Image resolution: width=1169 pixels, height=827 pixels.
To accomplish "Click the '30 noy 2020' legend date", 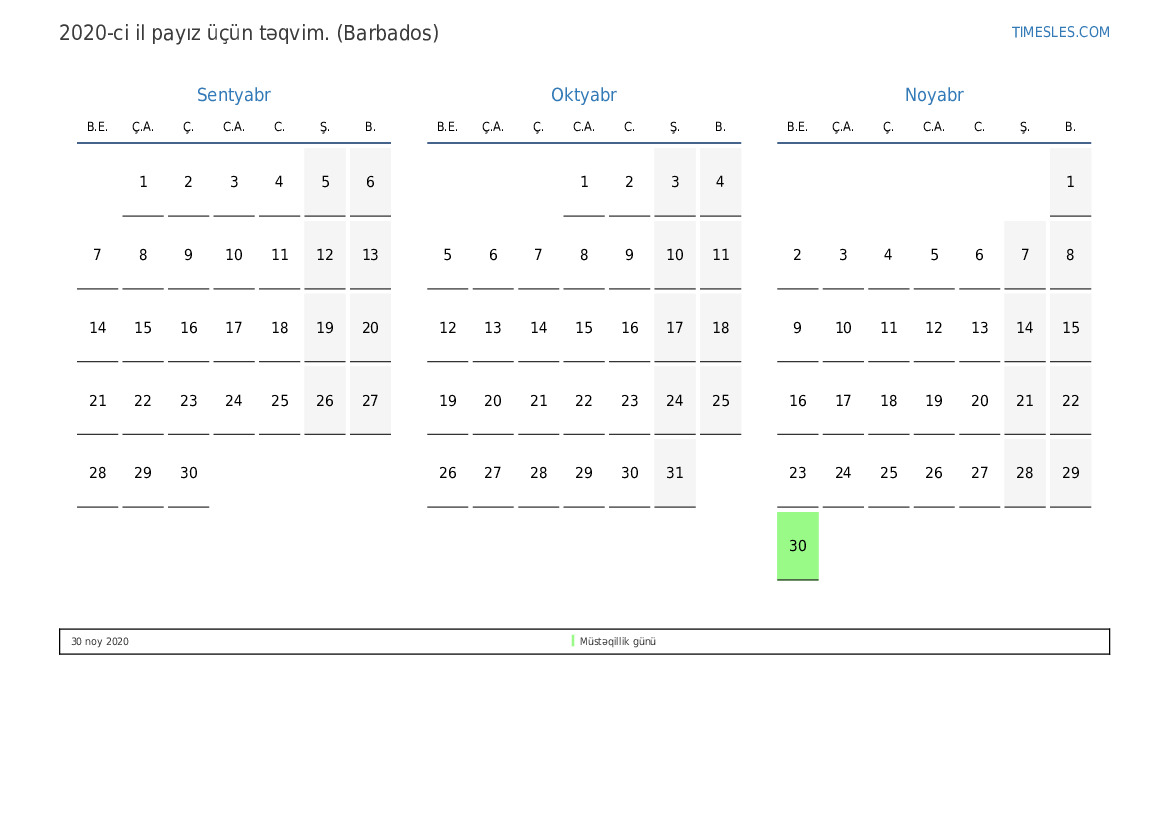I will coord(100,642).
